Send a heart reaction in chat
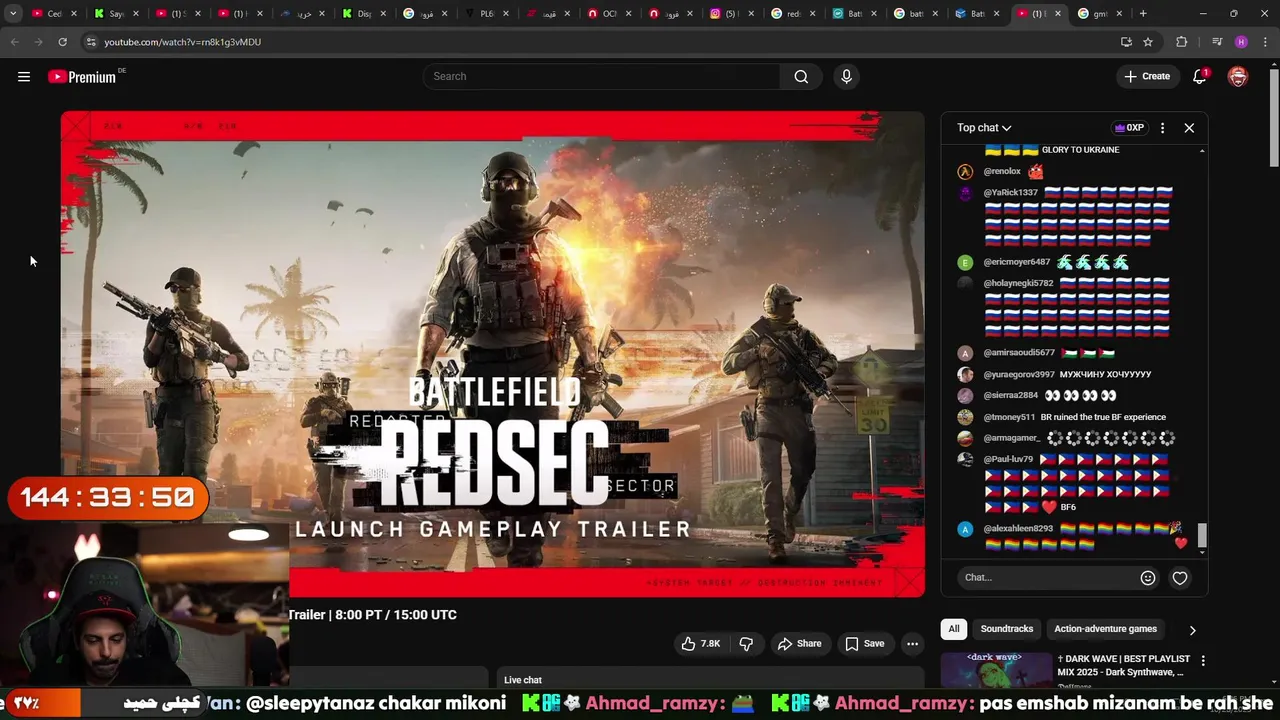 [x=1180, y=578]
